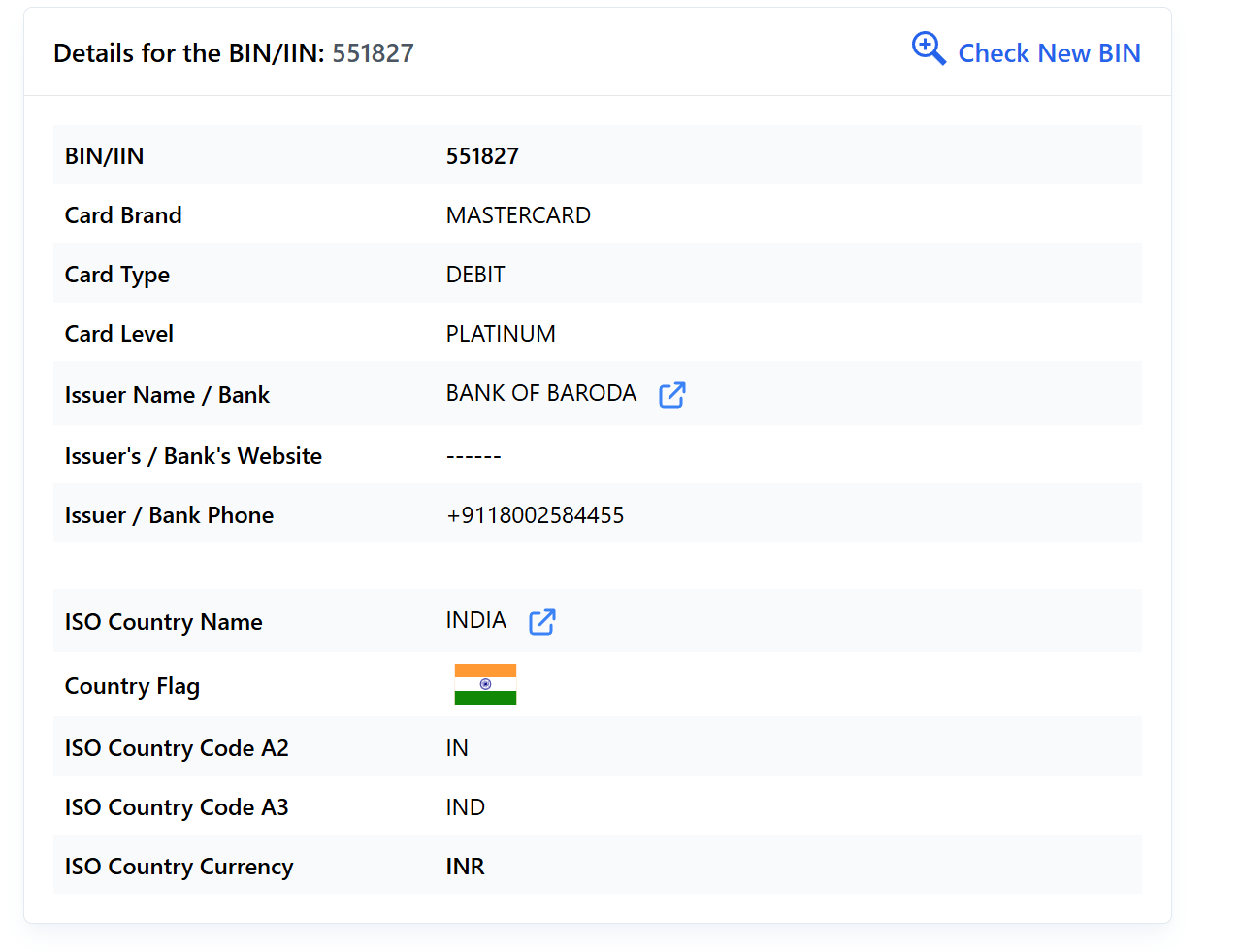Screen dimensions: 1240x952
Task: Click the BANK OF BARODA issuer name
Action: 540,393
